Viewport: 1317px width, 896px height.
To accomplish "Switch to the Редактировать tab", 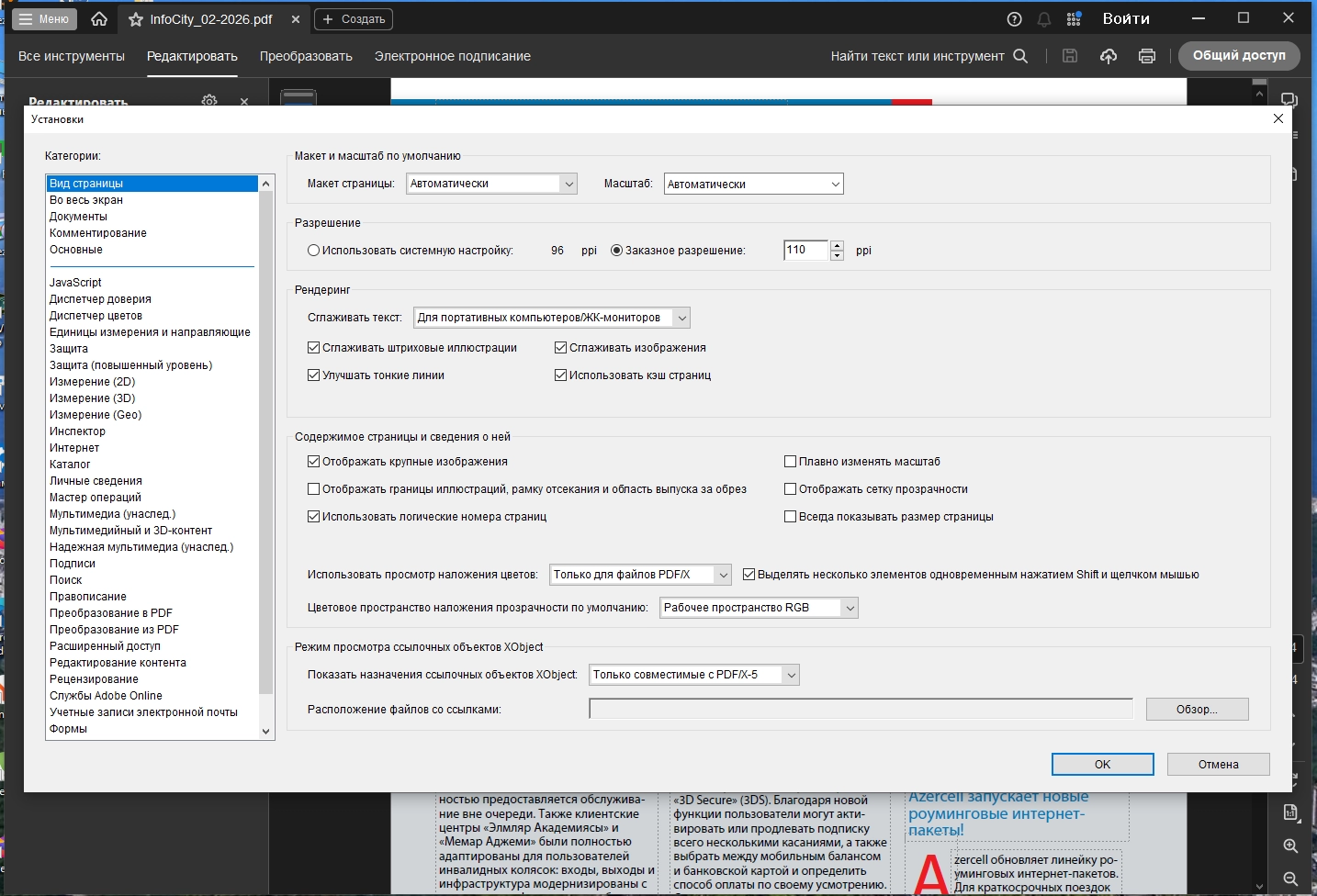I will 192,56.
